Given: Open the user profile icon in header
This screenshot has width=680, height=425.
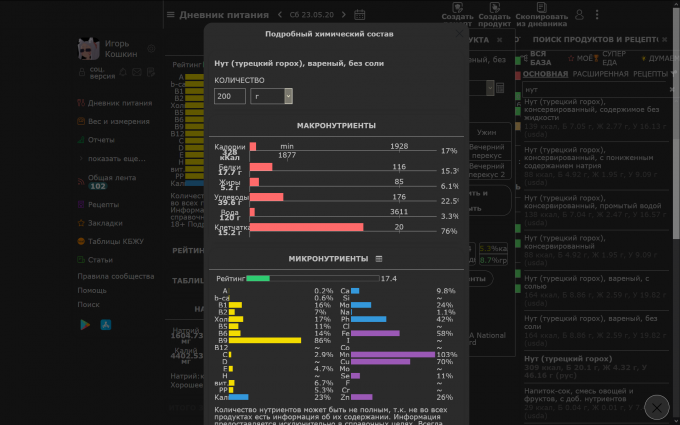Looking at the screenshot, I should coord(580,15).
